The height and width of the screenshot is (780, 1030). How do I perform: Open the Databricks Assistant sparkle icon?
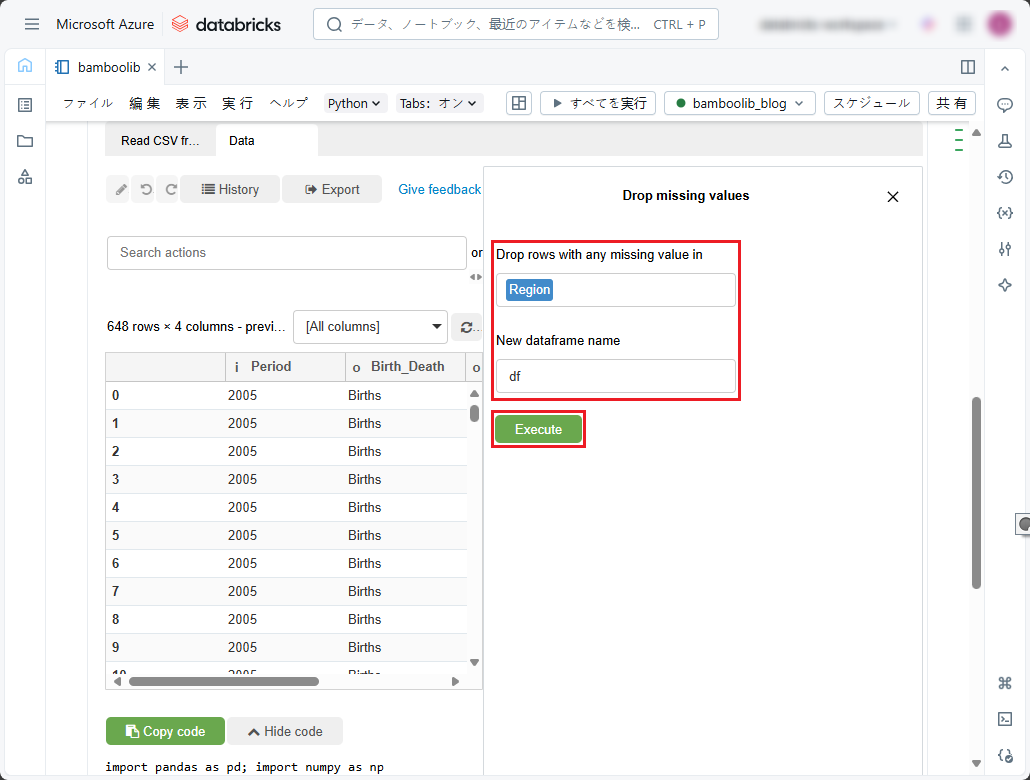coord(1005,285)
